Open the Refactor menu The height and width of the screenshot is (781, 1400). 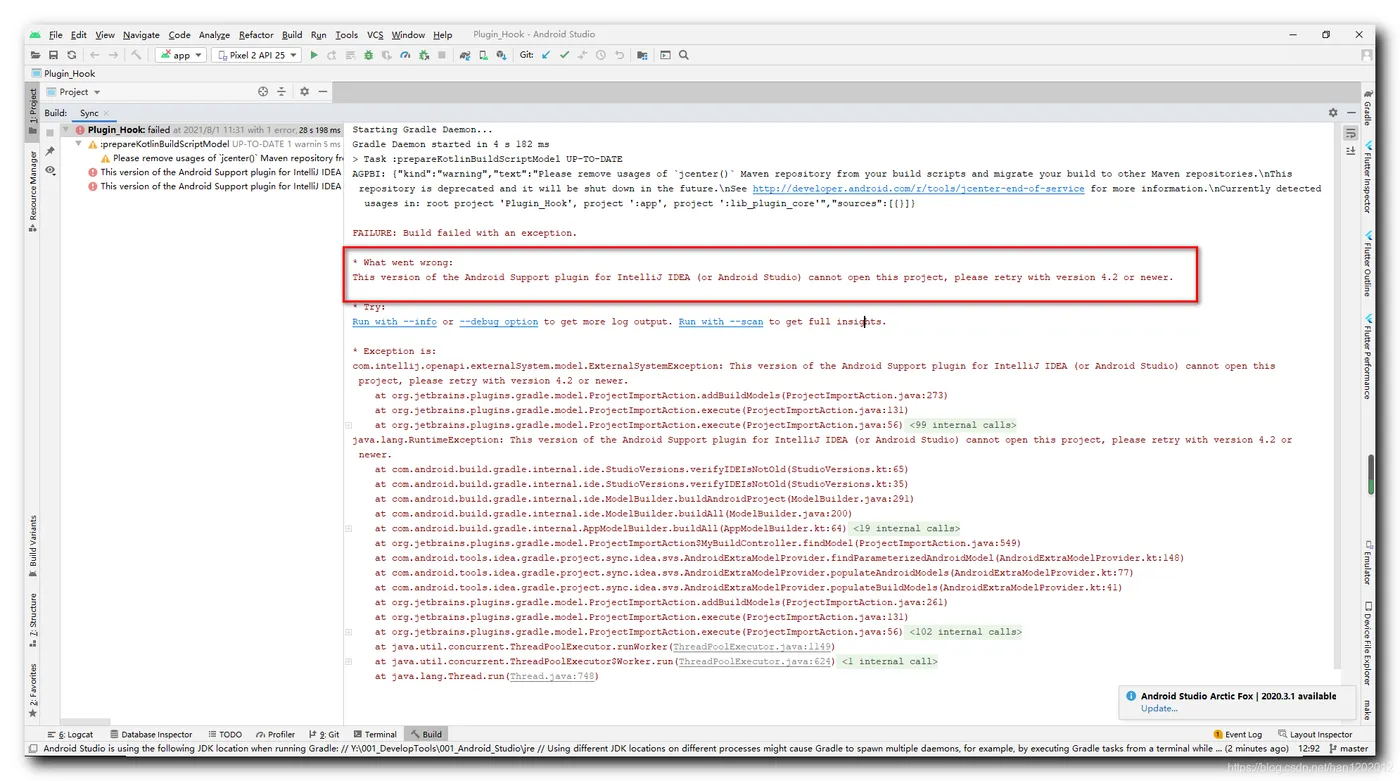click(256, 35)
